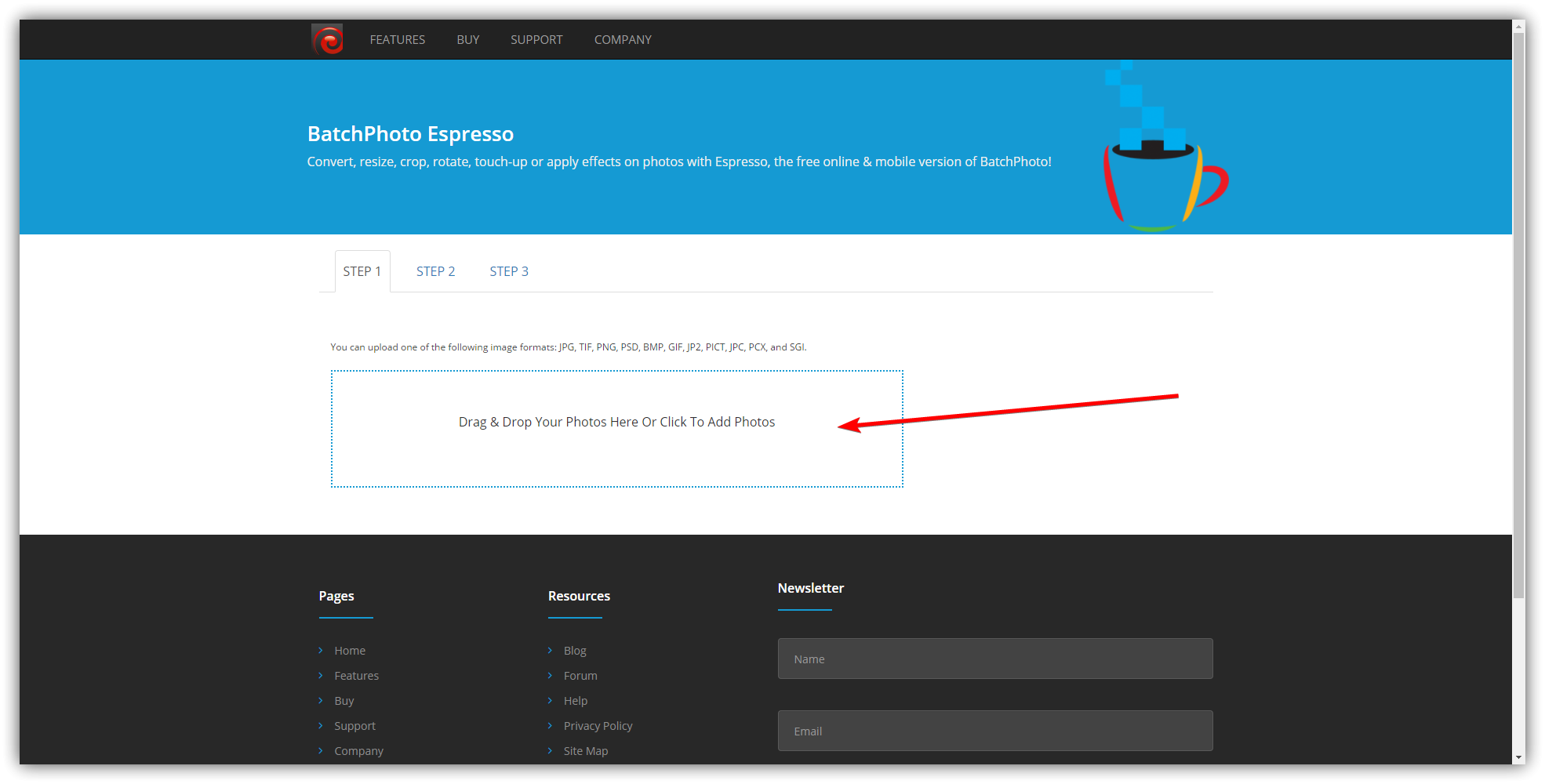Click the Pages footer heading
The image size is (1545, 784).
pyautogui.click(x=336, y=596)
